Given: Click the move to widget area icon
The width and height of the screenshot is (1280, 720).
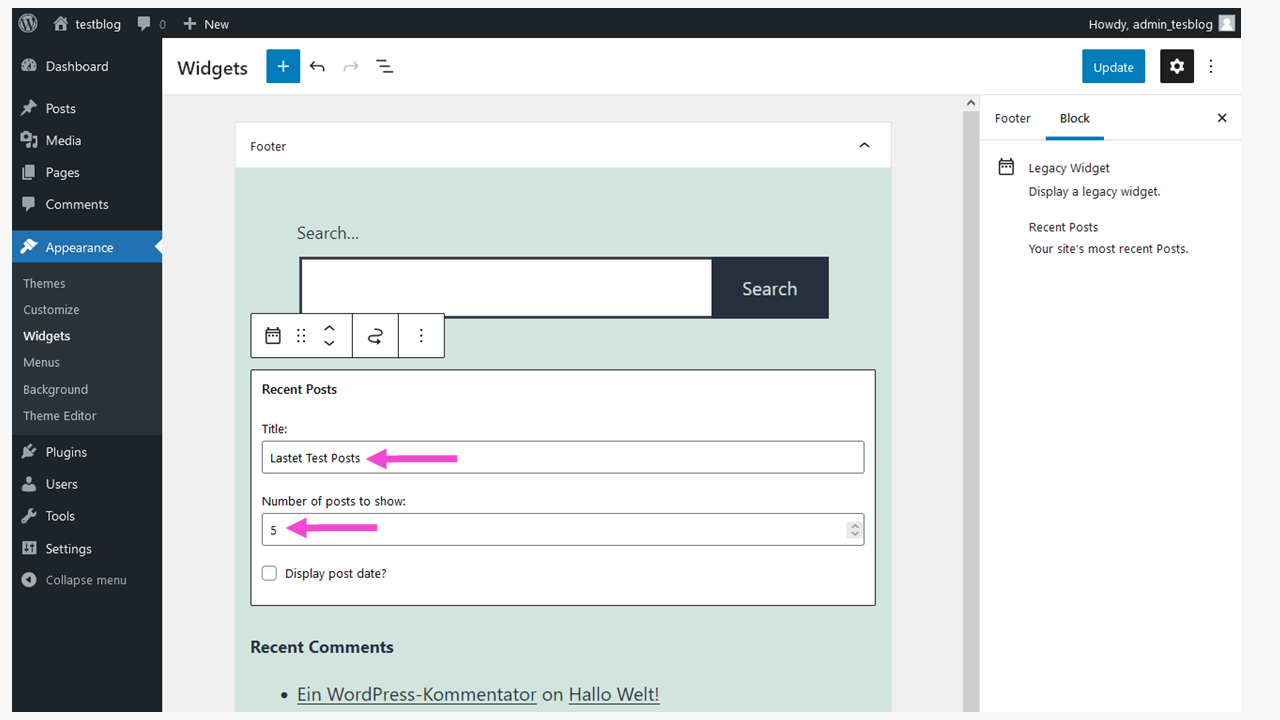Looking at the screenshot, I should tap(375, 336).
